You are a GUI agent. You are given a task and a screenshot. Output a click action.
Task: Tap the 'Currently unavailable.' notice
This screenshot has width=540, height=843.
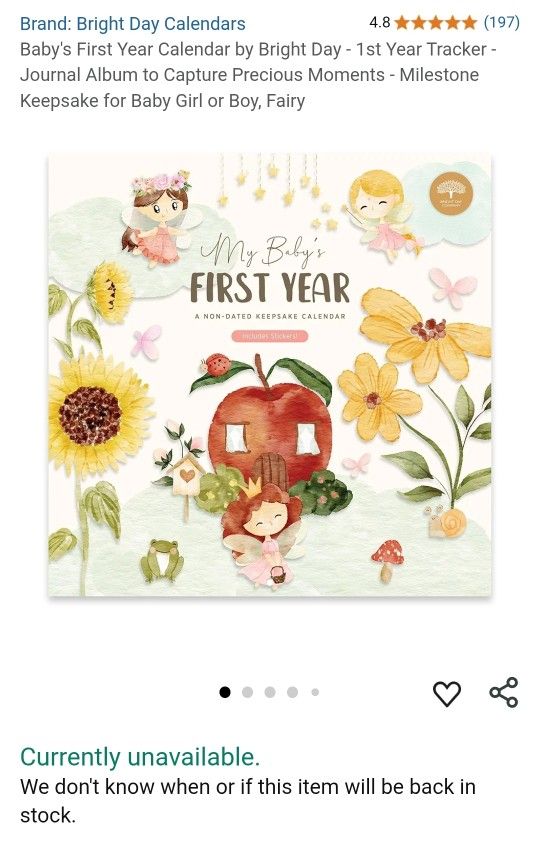point(140,756)
